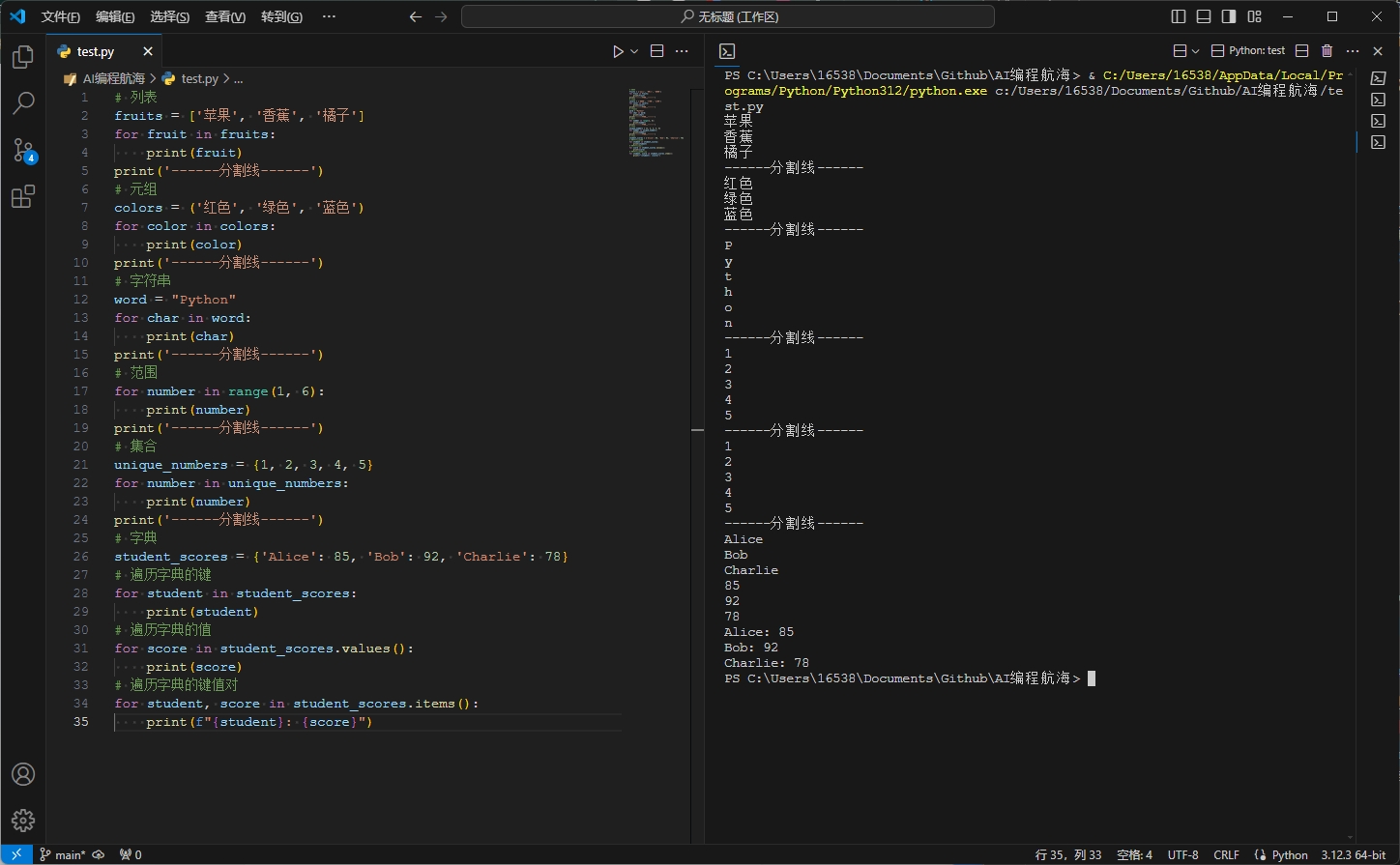Click code line word = "Python"
The width and height of the screenshot is (1400, 865).
[x=174, y=299]
